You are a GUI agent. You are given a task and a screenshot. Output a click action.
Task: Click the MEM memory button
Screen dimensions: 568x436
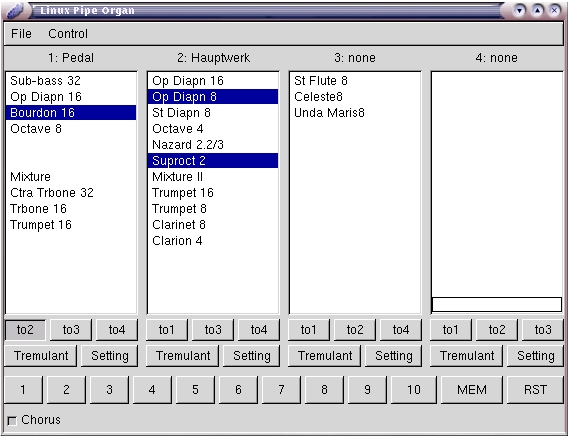tap(472, 390)
